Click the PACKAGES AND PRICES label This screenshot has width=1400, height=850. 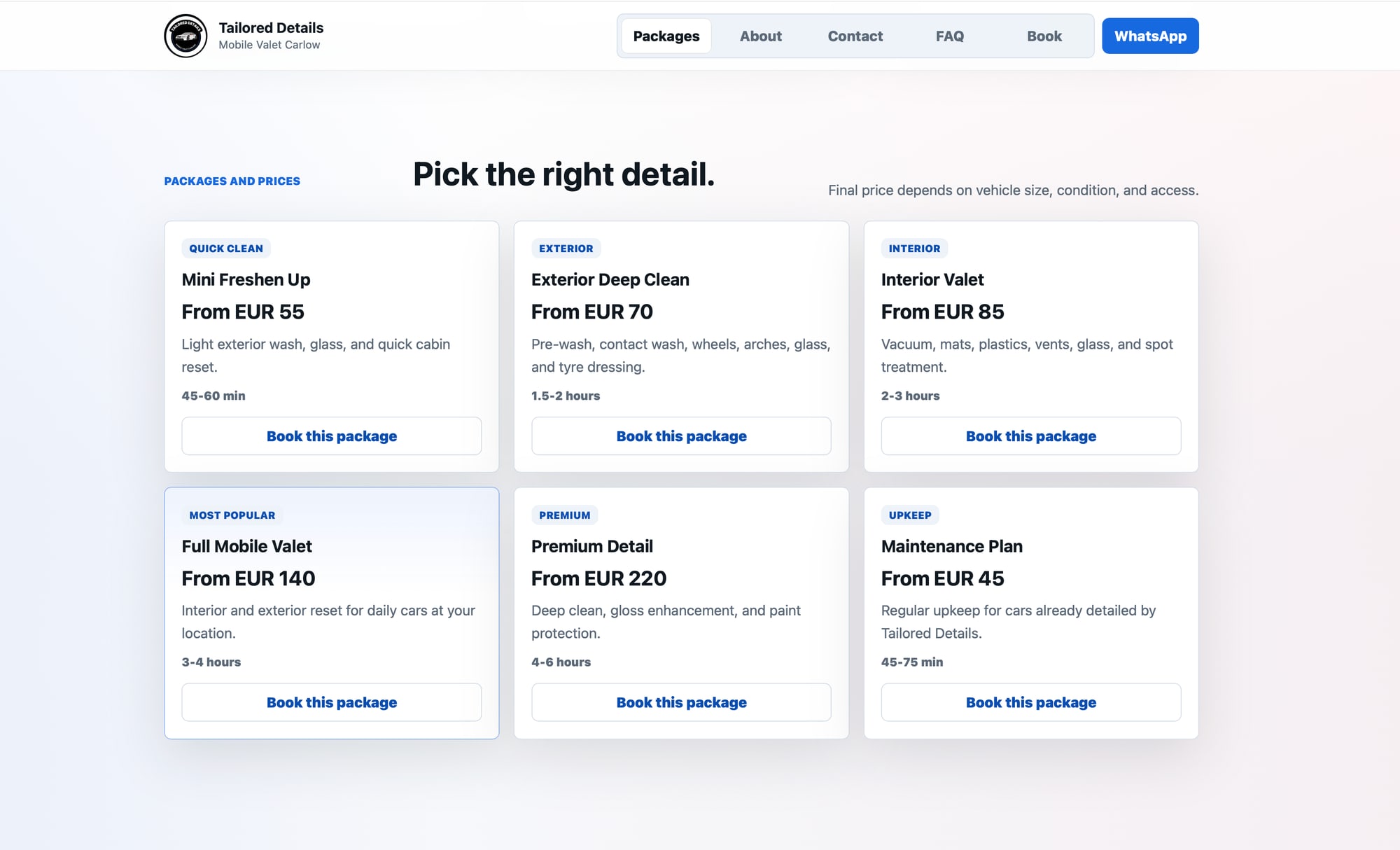[x=232, y=181]
